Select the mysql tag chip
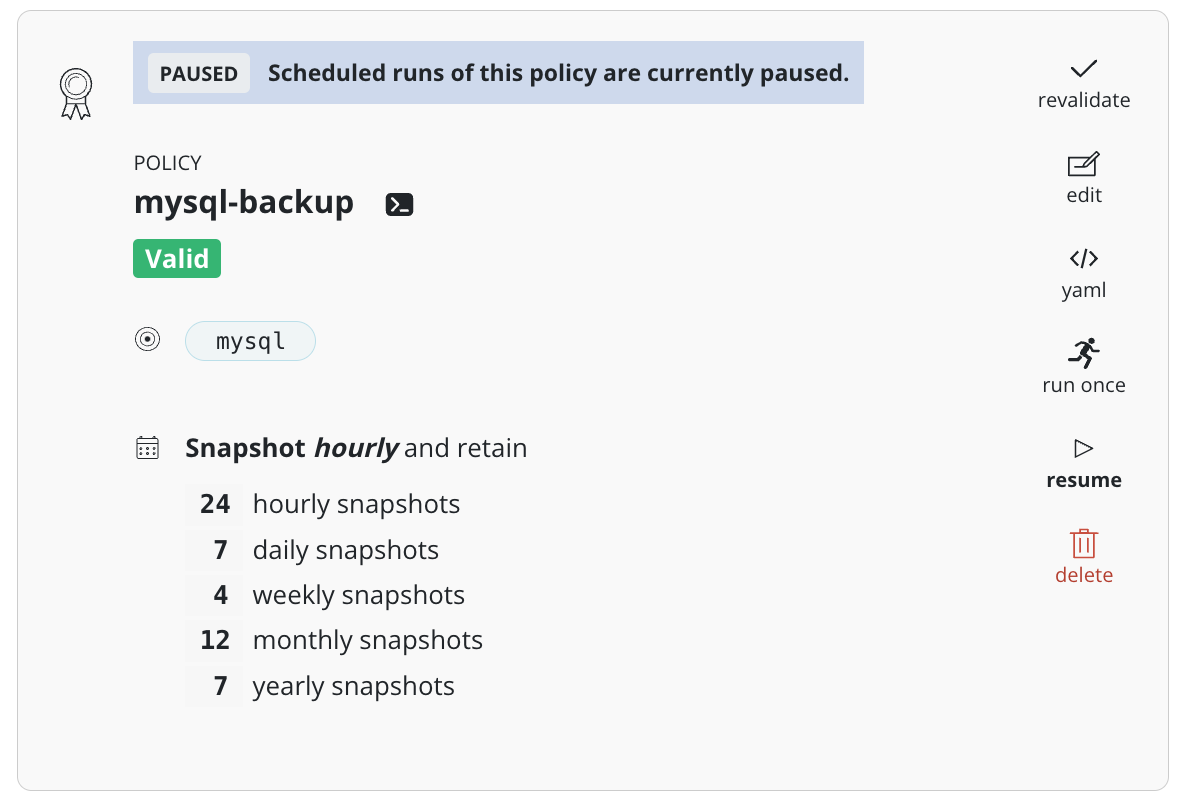 pos(250,341)
